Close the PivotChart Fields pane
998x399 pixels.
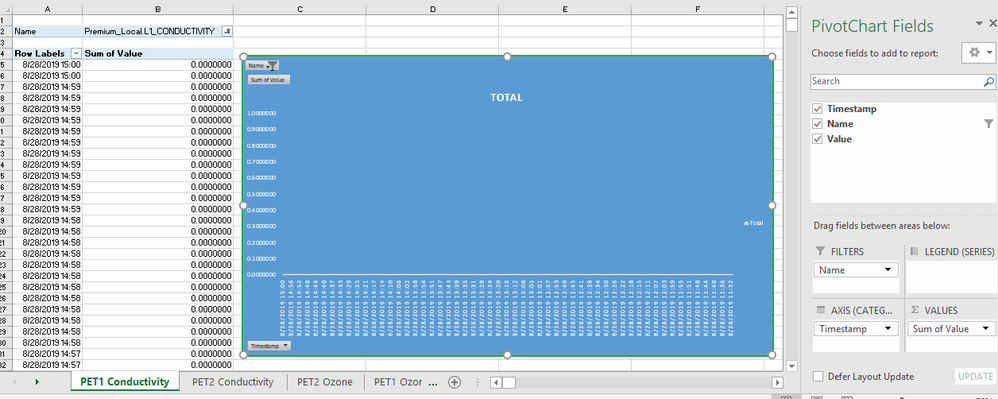click(x=993, y=24)
